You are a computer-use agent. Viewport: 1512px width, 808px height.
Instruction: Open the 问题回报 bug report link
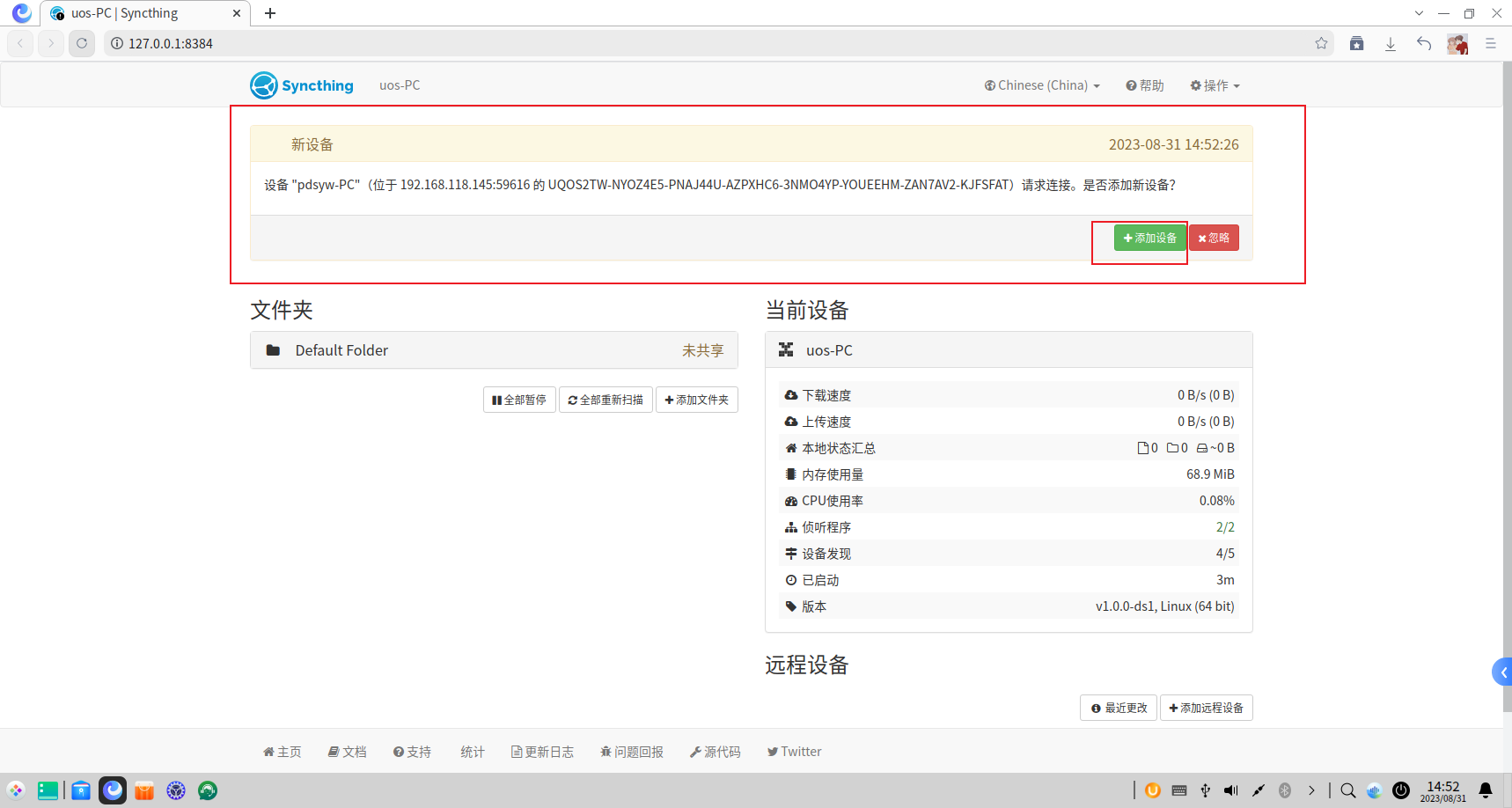tap(632, 752)
